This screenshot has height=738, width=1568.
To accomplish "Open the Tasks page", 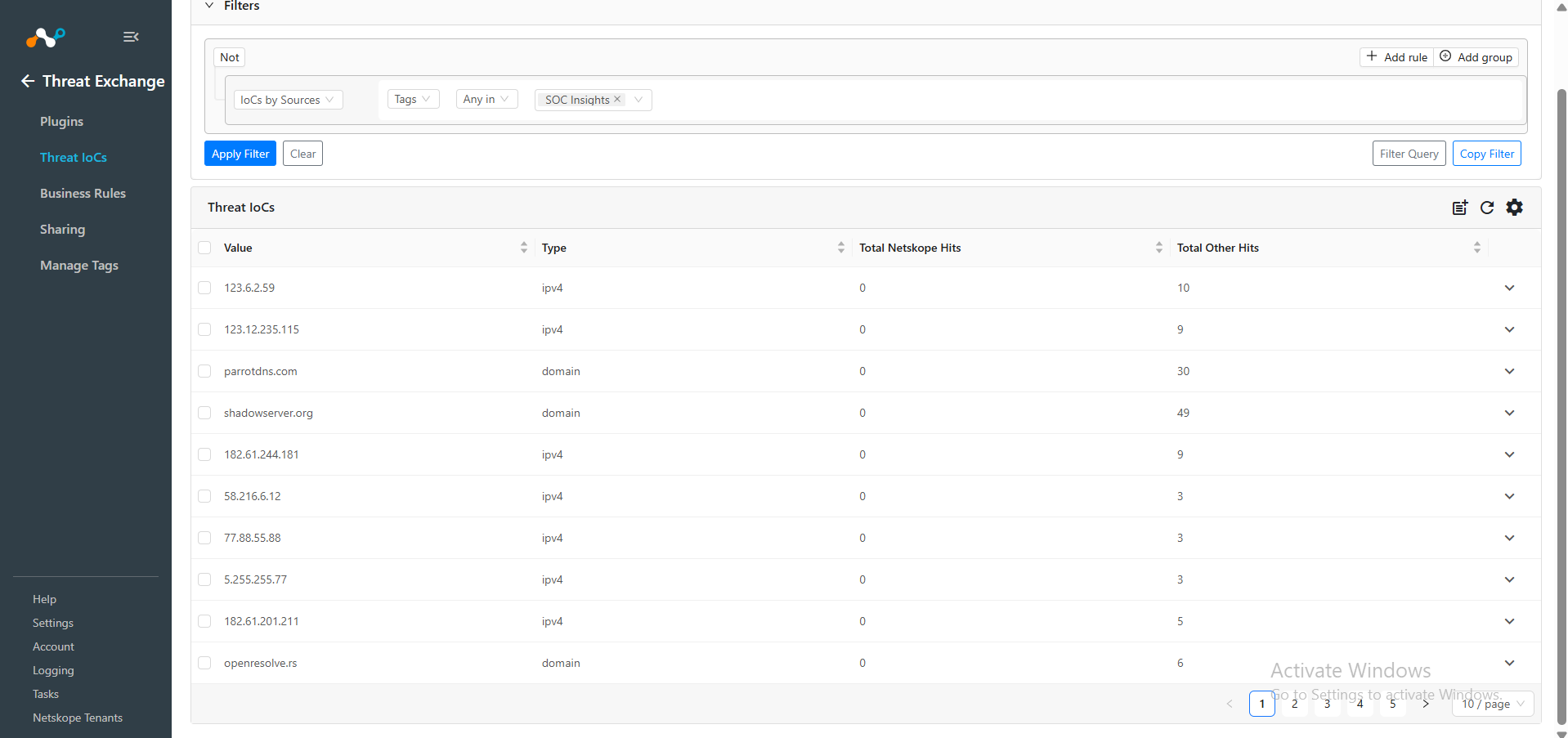I will click(46, 694).
